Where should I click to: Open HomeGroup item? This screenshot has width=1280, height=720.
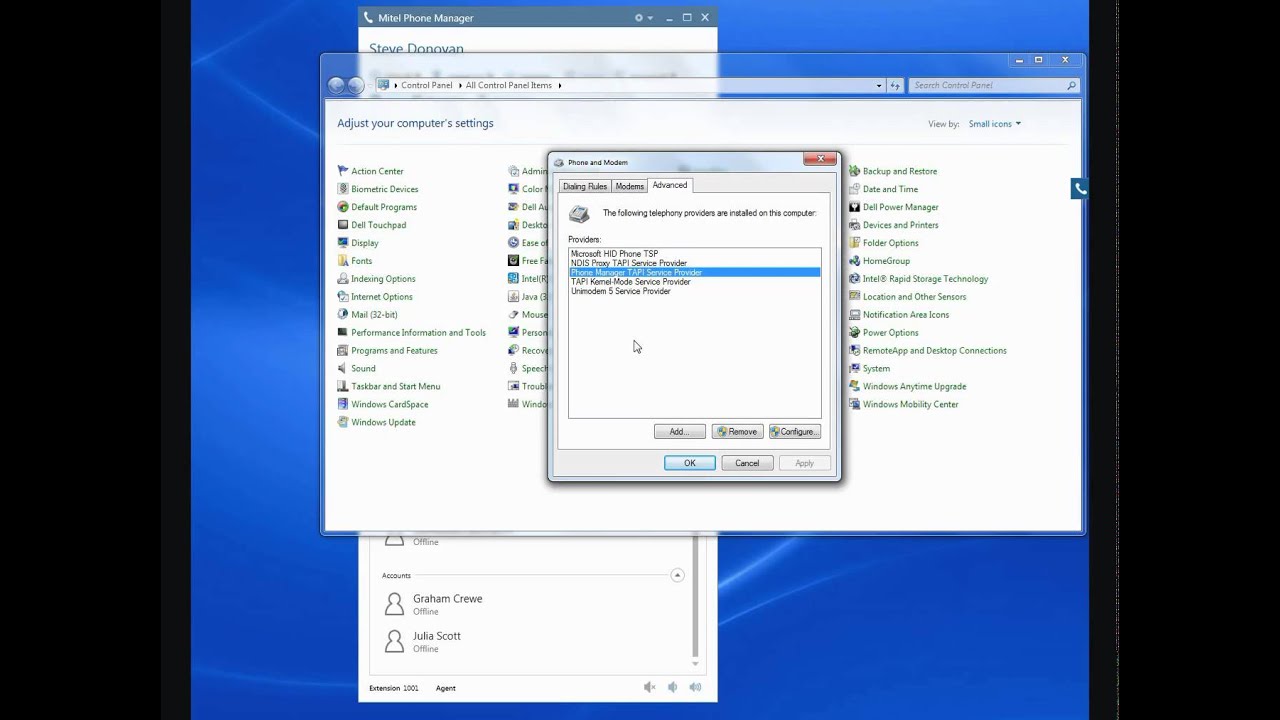pos(886,261)
